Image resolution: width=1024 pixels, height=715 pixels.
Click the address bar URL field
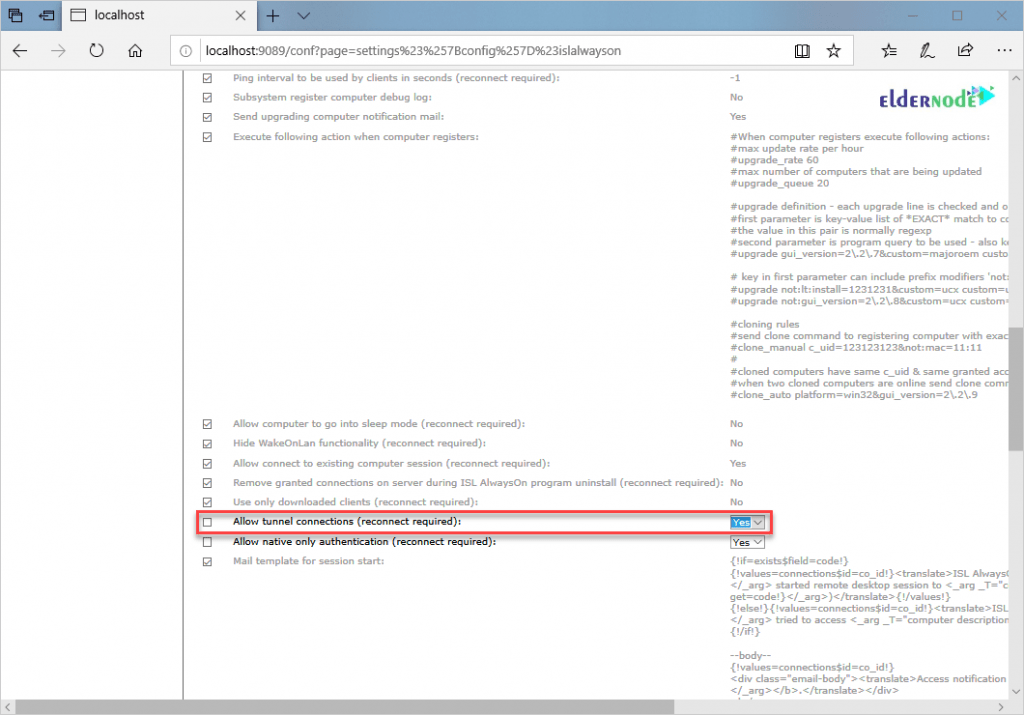tap(480, 51)
